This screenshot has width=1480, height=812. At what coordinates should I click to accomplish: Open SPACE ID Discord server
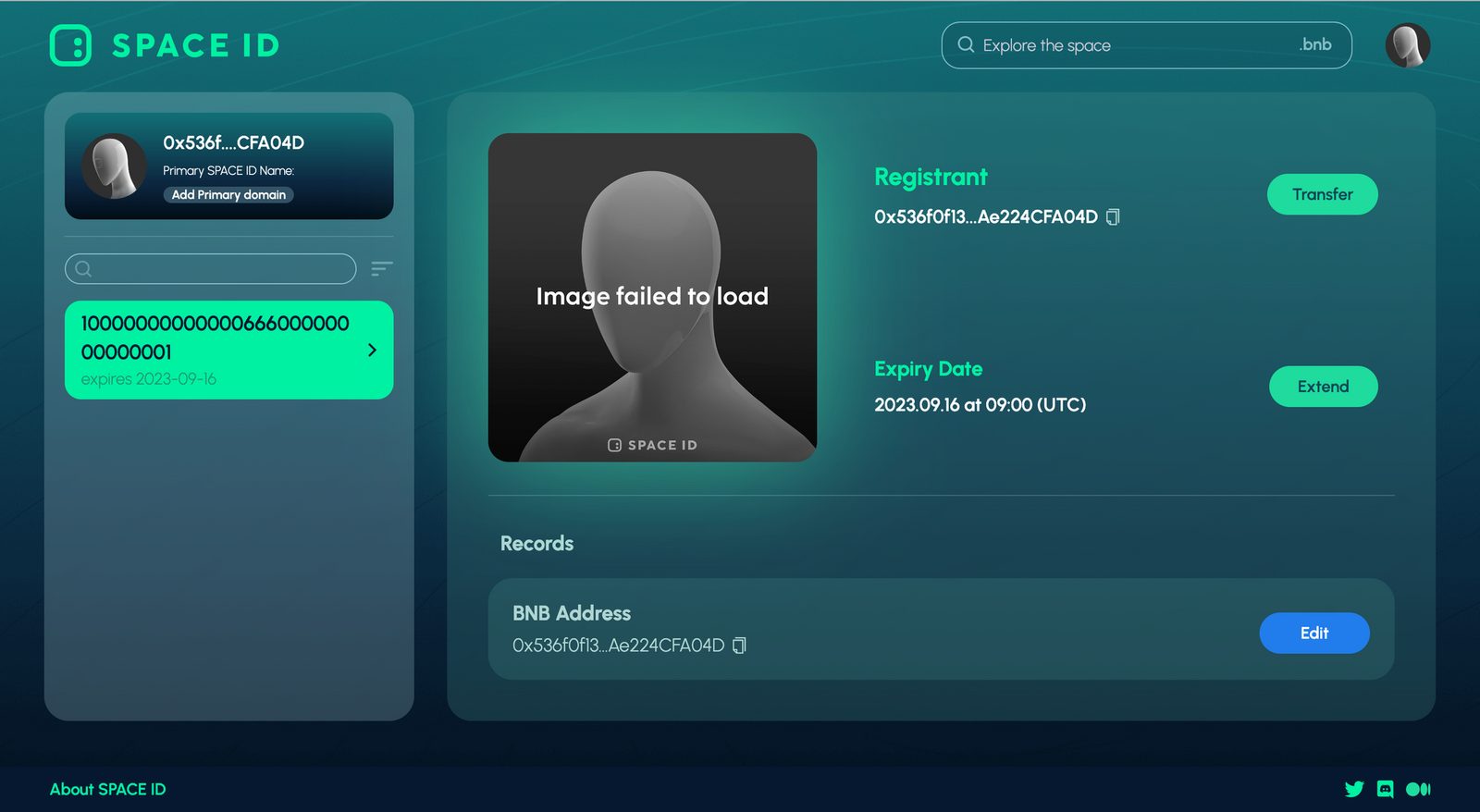pos(1385,789)
